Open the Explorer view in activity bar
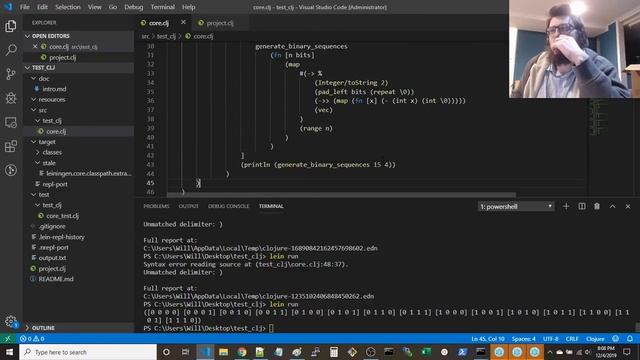The width and height of the screenshot is (640, 360). click(11, 26)
